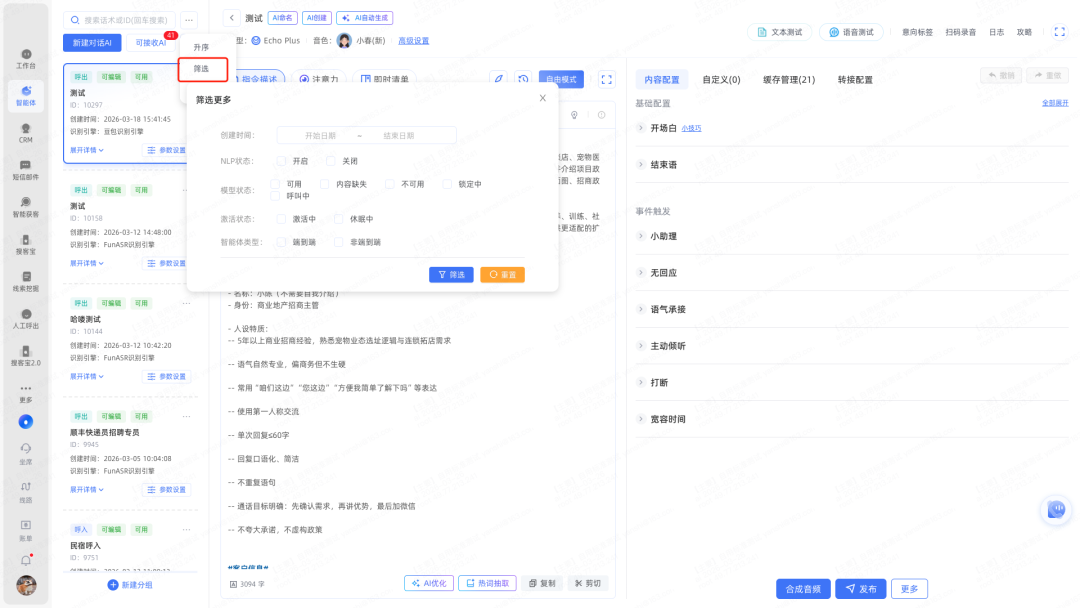The width and height of the screenshot is (1080, 608).
Task: Switch to the 缓存管理(21) tab
Action: [x=789, y=80]
